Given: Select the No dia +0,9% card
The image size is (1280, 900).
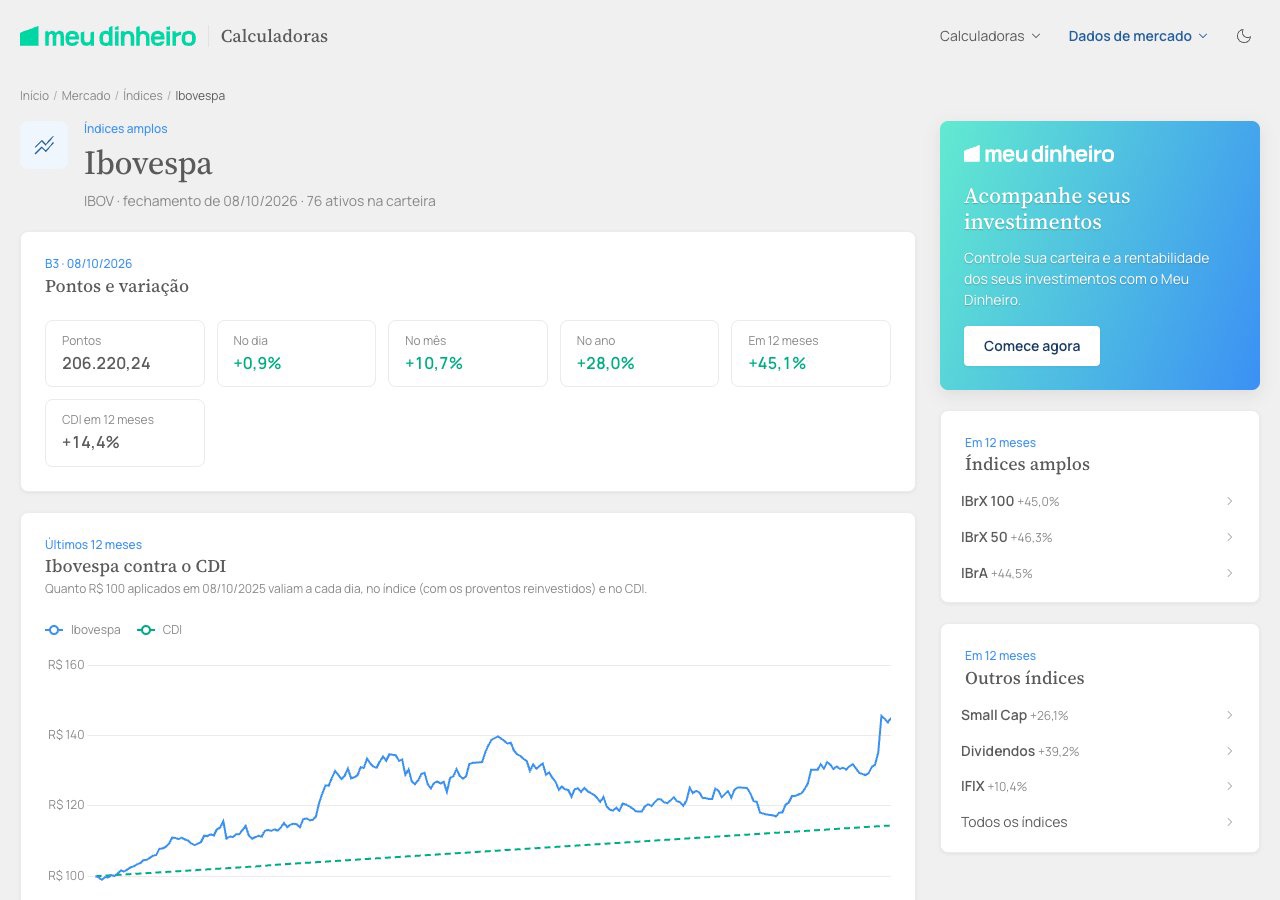Looking at the screenshot, I should [x=296, y=353].
